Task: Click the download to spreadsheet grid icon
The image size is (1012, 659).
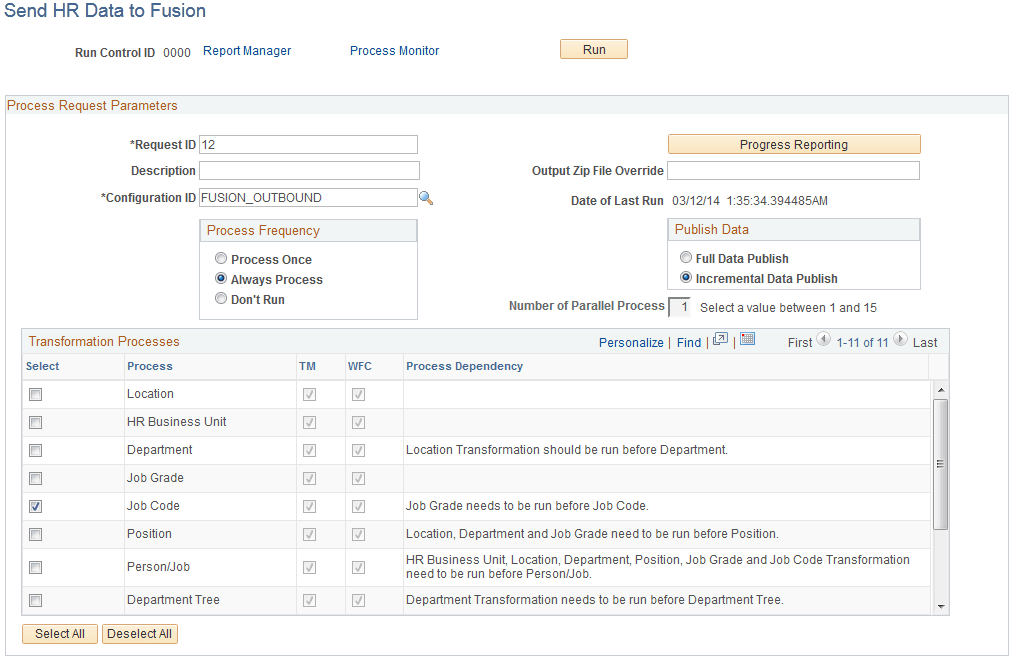Action: (x=747, y=340)
